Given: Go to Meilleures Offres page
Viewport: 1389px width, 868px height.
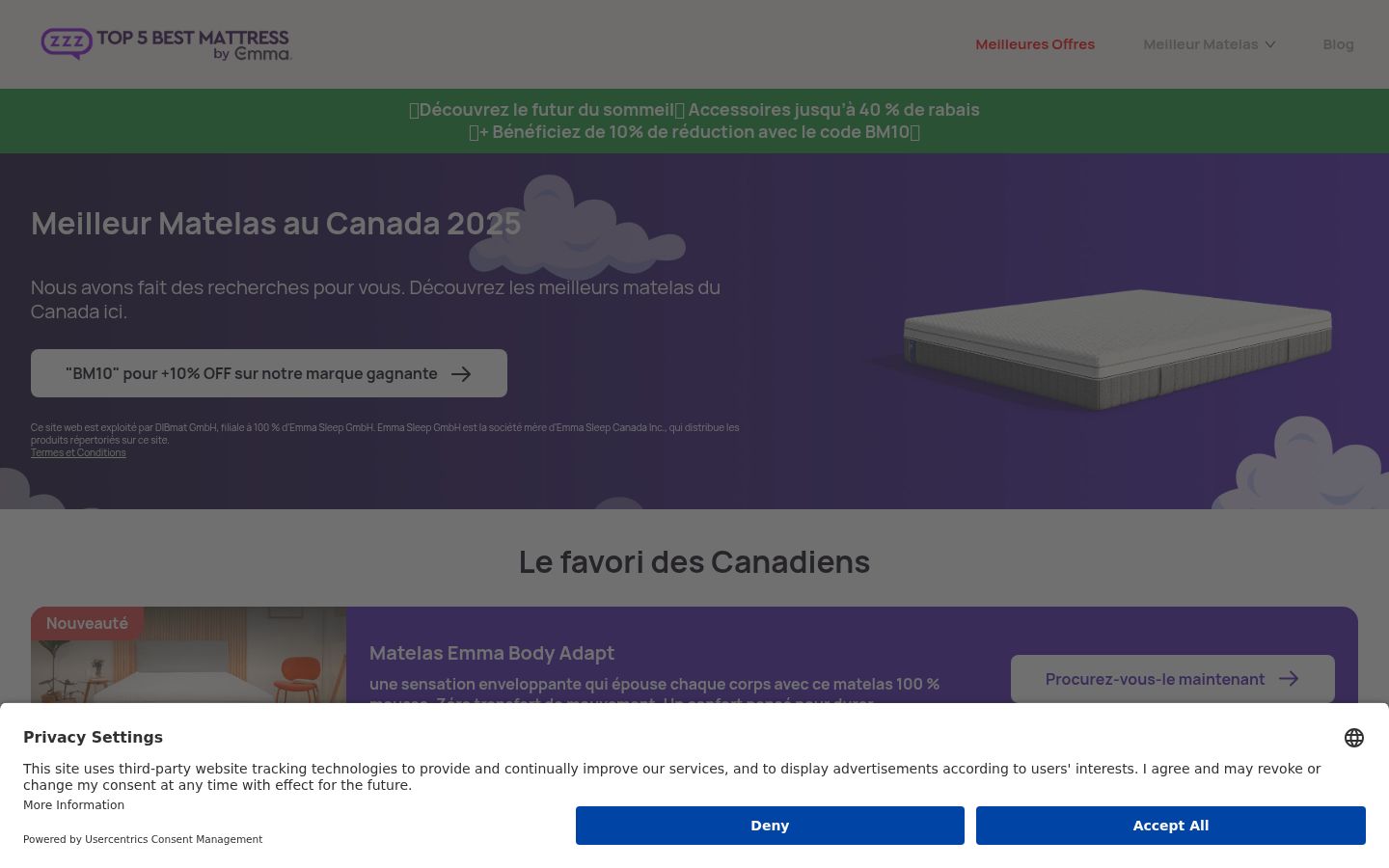Looking at the screenshot, I should 1035,44.
